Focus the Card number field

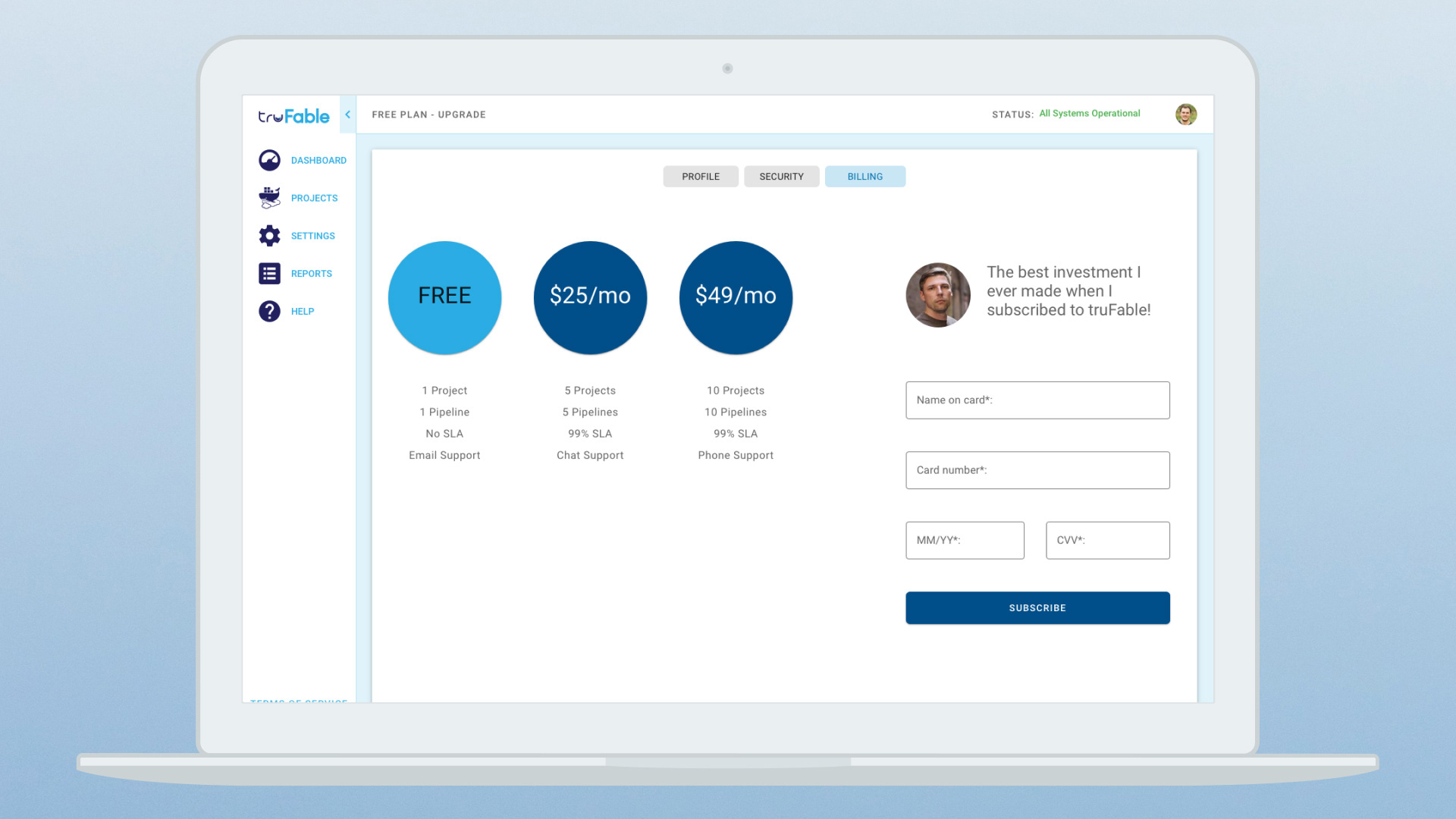[x=1037, y=470]
